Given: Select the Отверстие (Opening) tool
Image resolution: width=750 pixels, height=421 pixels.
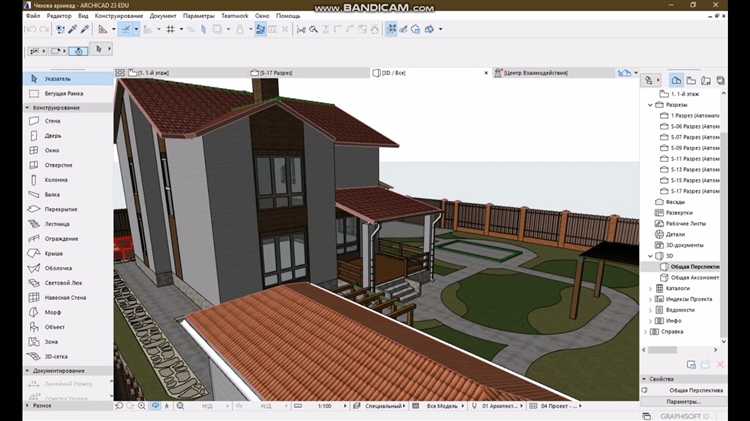Looking at the screenshot, I should tap(68, 165).
